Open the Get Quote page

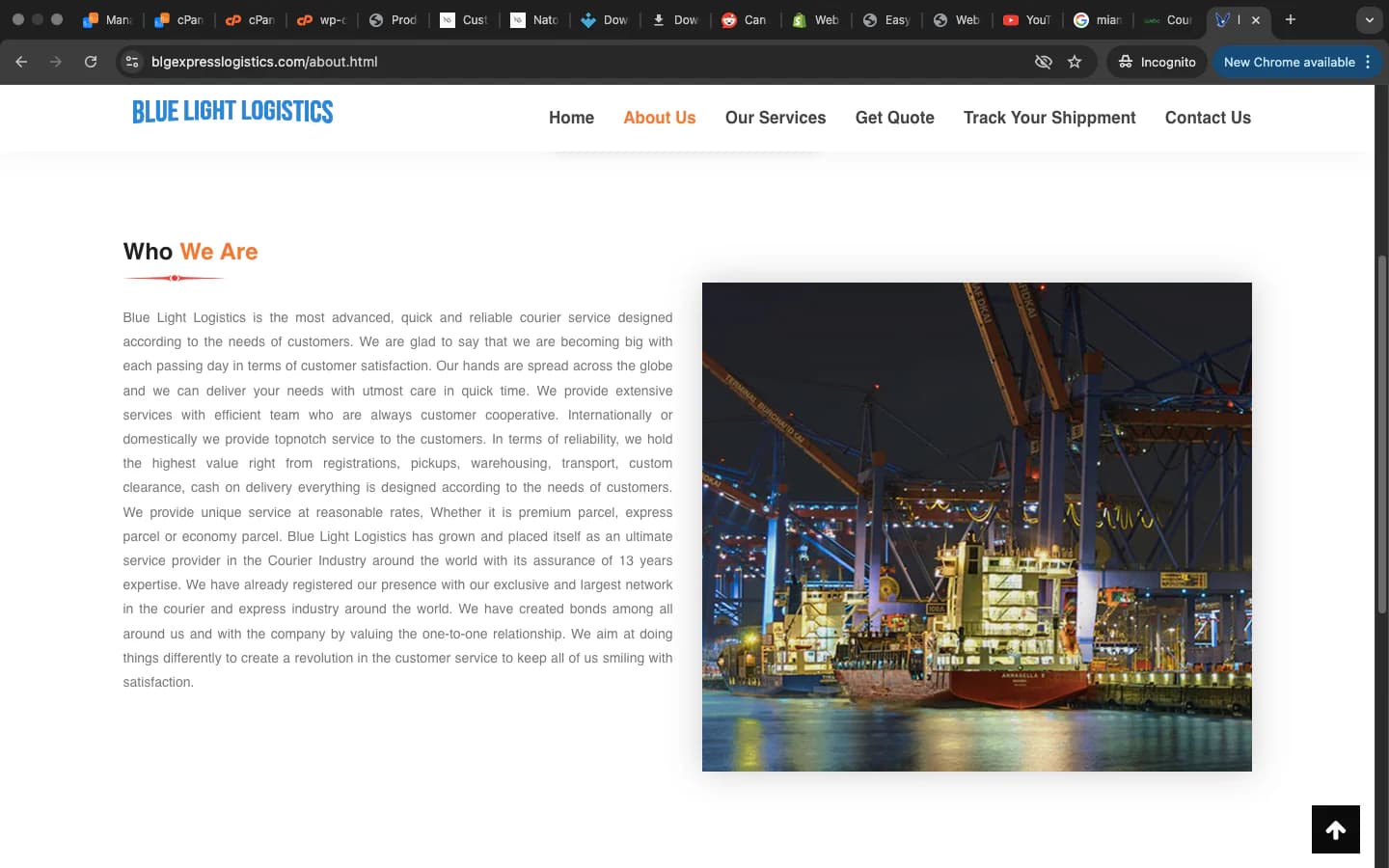(x=894, y=118)
